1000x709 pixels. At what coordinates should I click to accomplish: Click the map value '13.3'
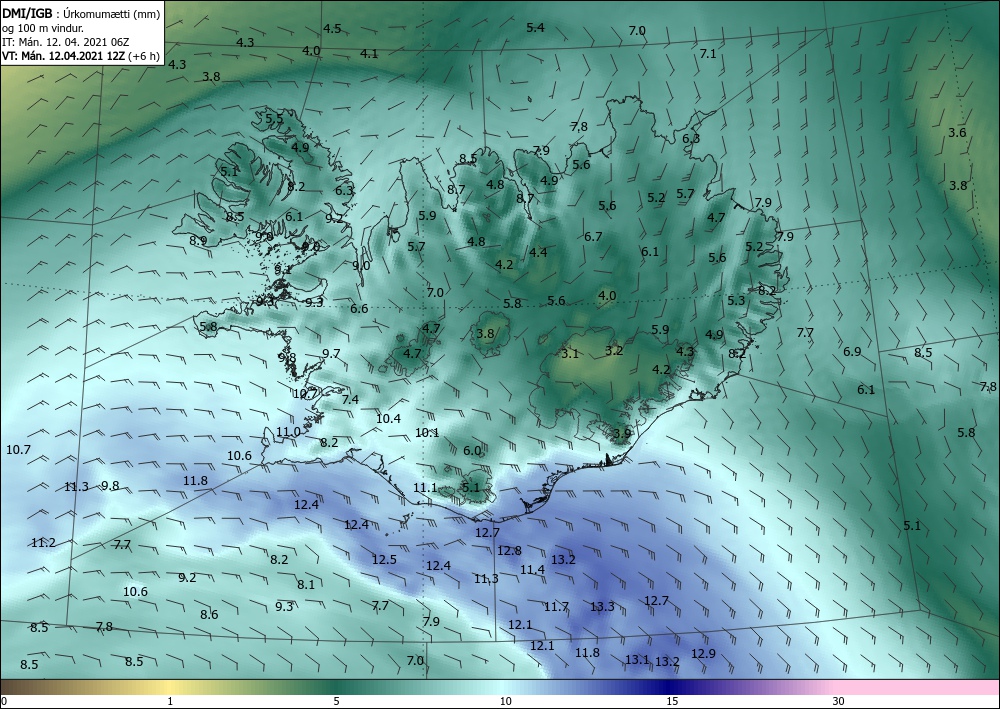pos(602,606)
